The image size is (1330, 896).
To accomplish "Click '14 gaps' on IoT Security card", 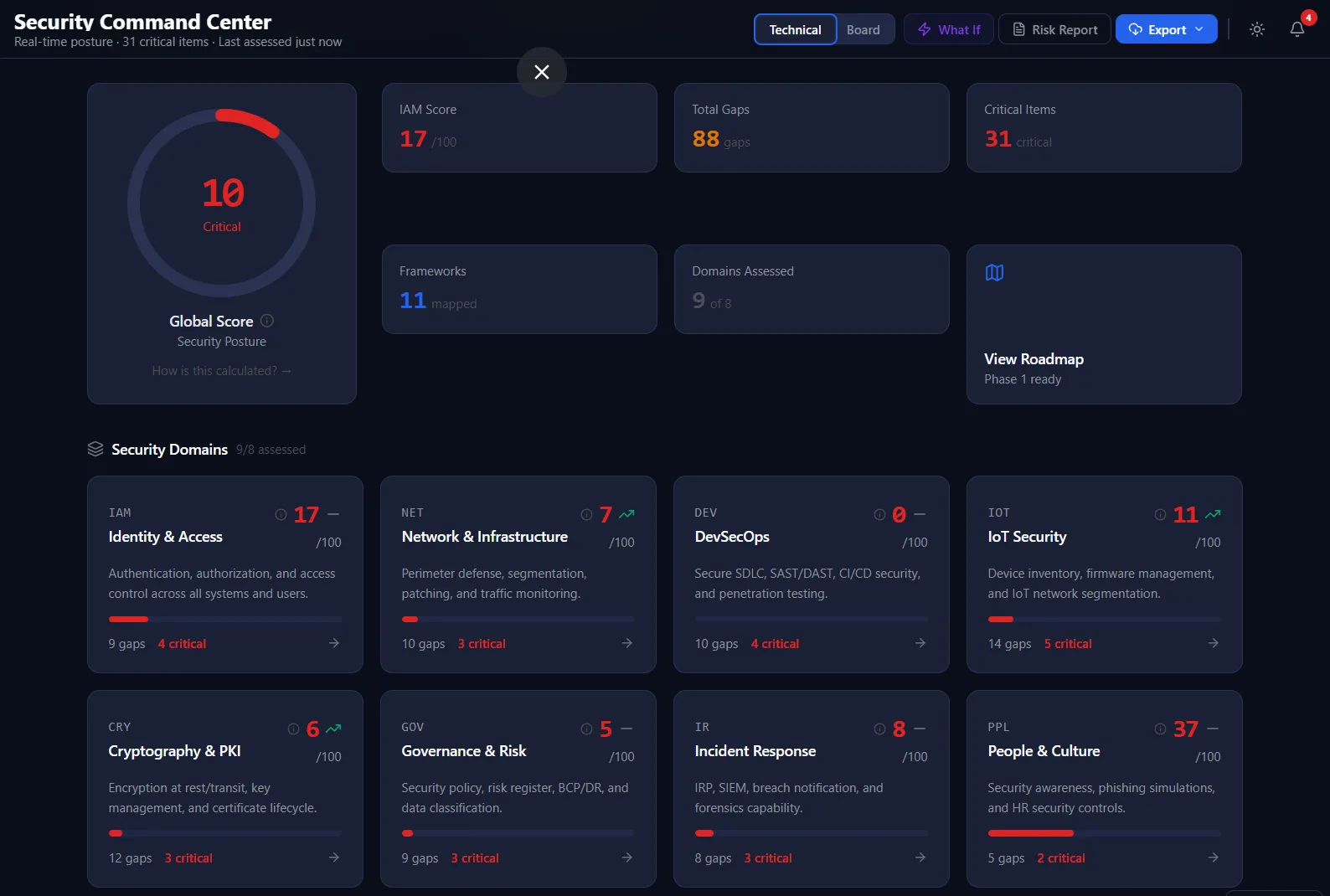I will click(1009, 644).
